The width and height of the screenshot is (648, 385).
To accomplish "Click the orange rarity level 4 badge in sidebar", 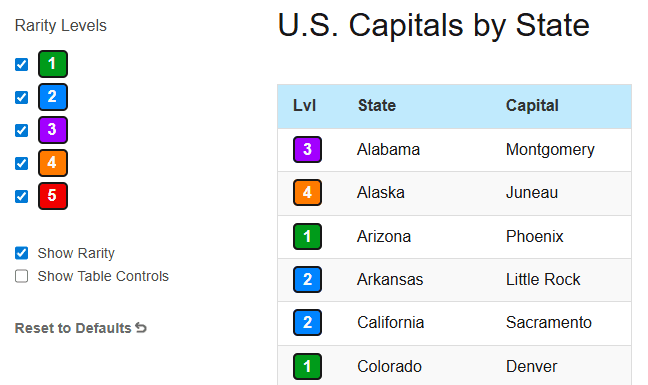I will click(x=53, y=163).
